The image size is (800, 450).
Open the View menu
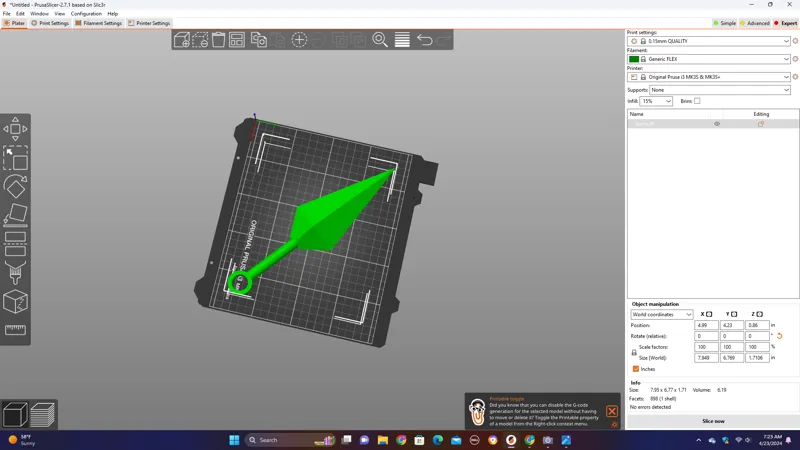60,14
